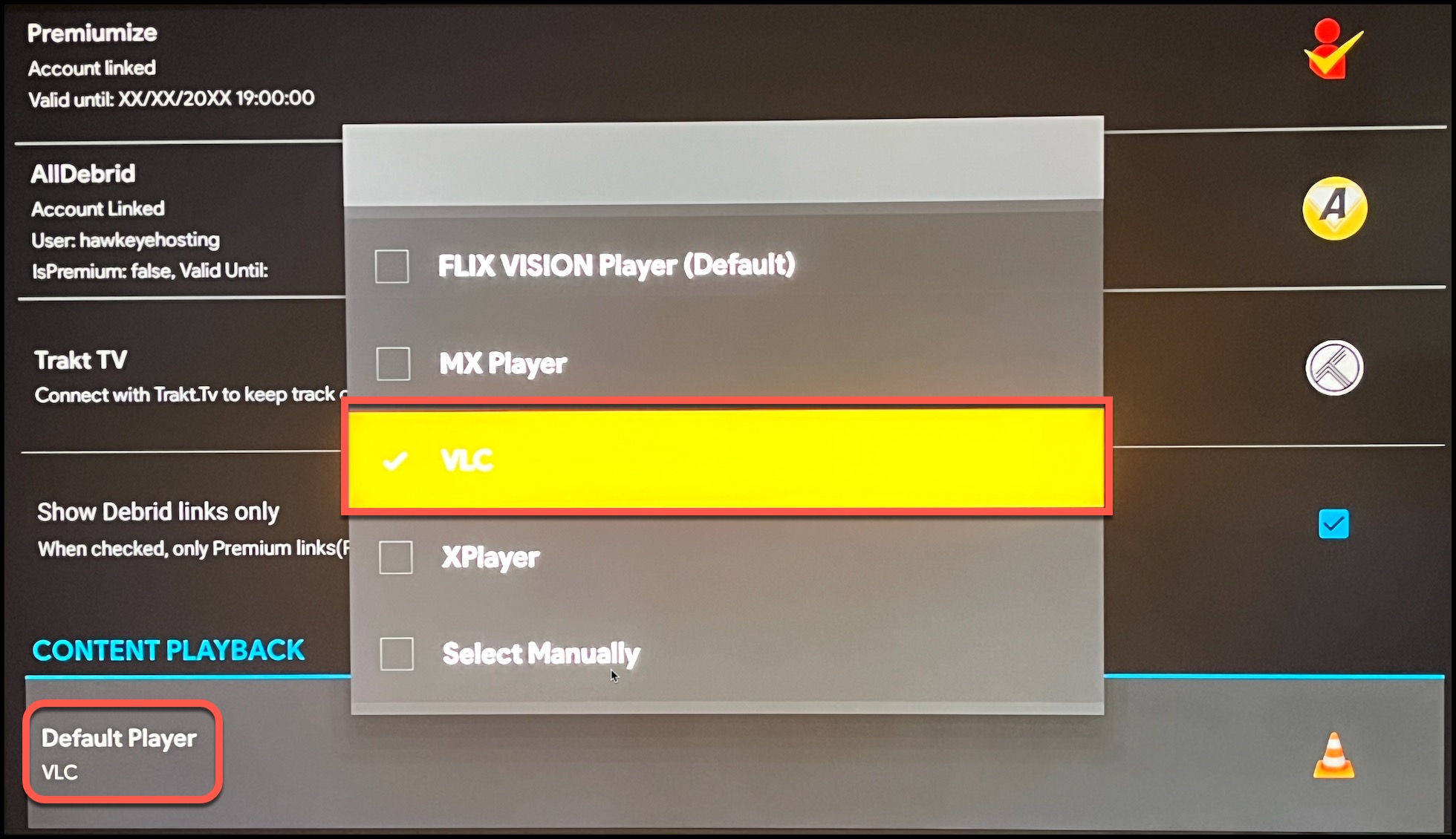The width and height of the screenshot is (1456, 839).
Task: Click the checkmark icon beside VLC
Action: 394,461
